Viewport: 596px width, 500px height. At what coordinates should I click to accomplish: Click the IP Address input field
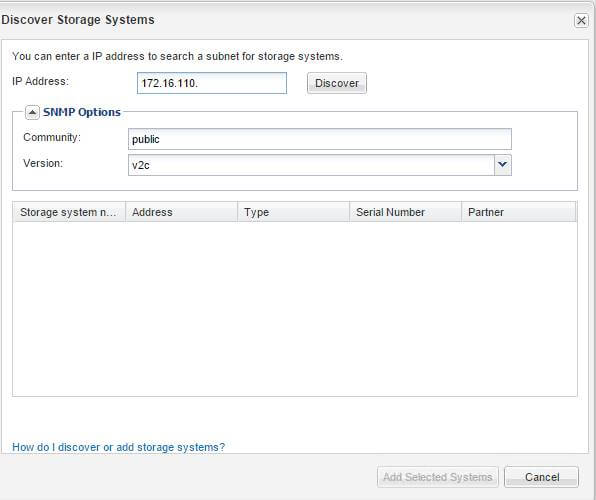[x=212, y=83]
